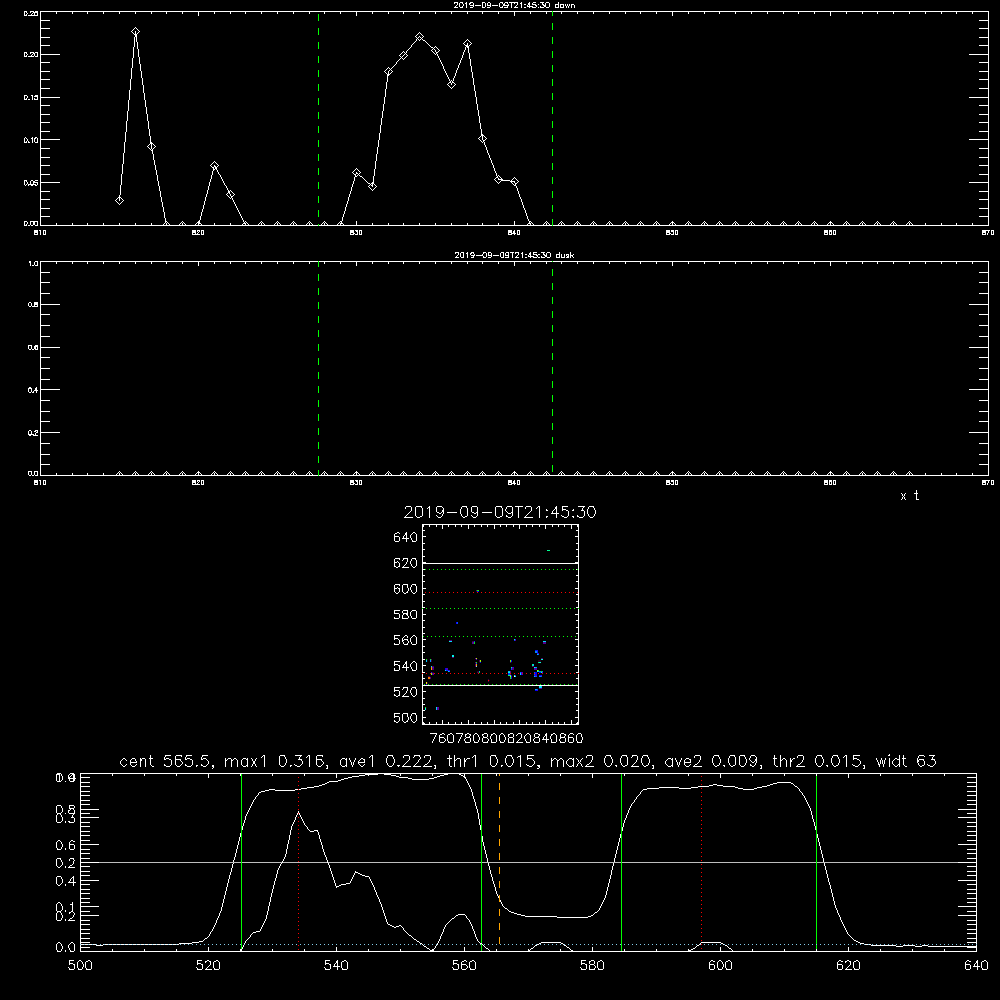Click the top diamond of dawn plot's broad peak
The width and height of the screenshot is (1000, 1000).
tap(419, 37)
